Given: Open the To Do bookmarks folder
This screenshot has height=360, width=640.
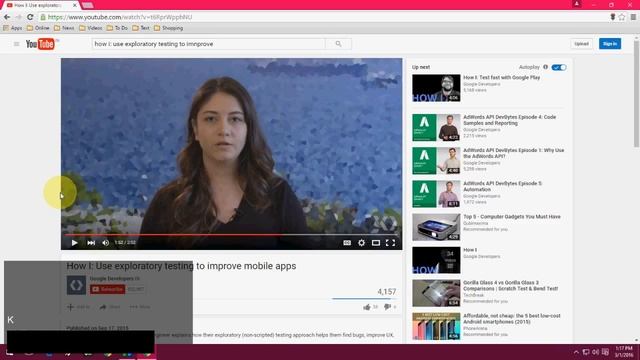Looking at the screenshot, I should tap(117, 28).
